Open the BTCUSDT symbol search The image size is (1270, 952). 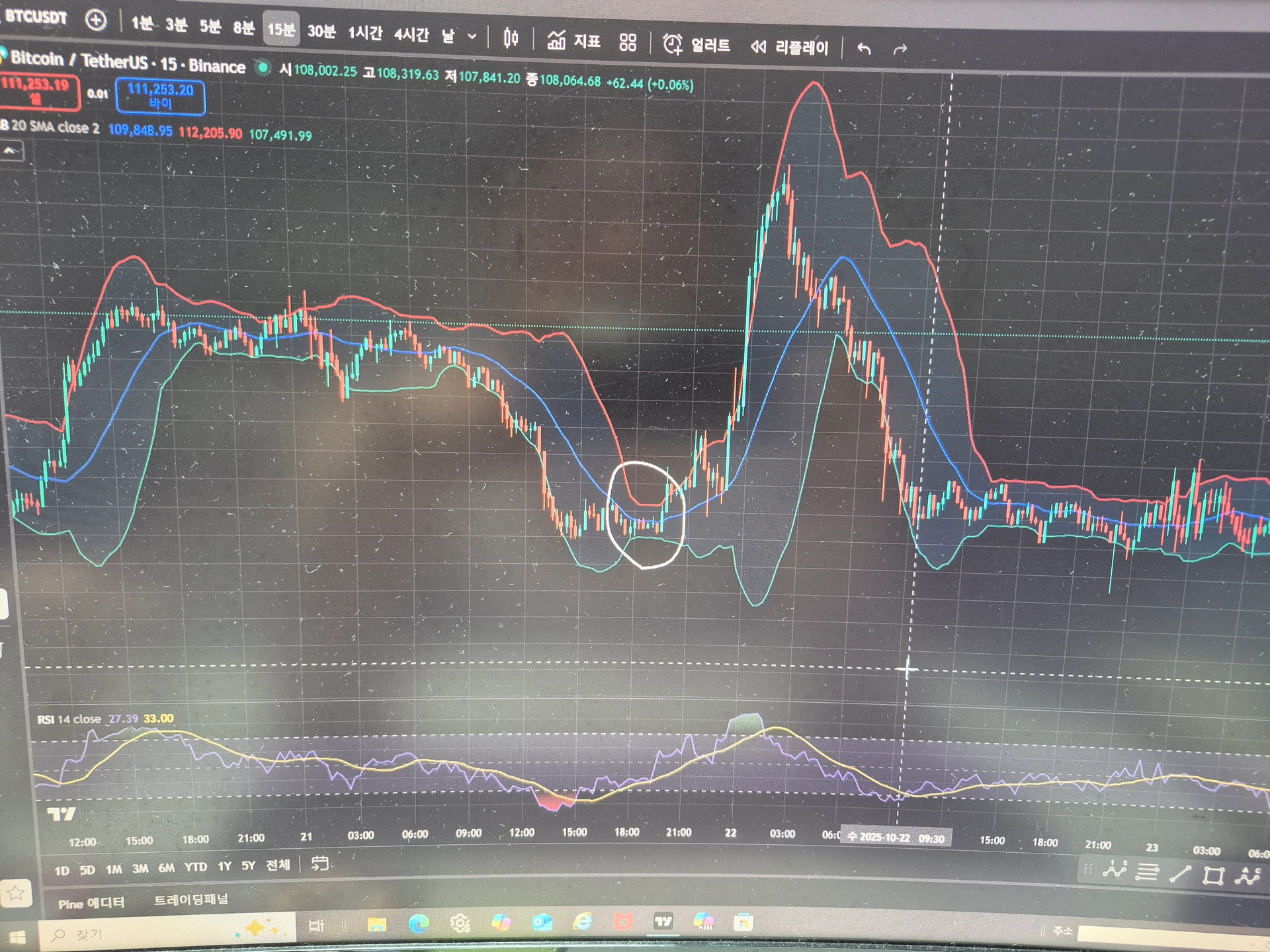(x=36, y=17)
